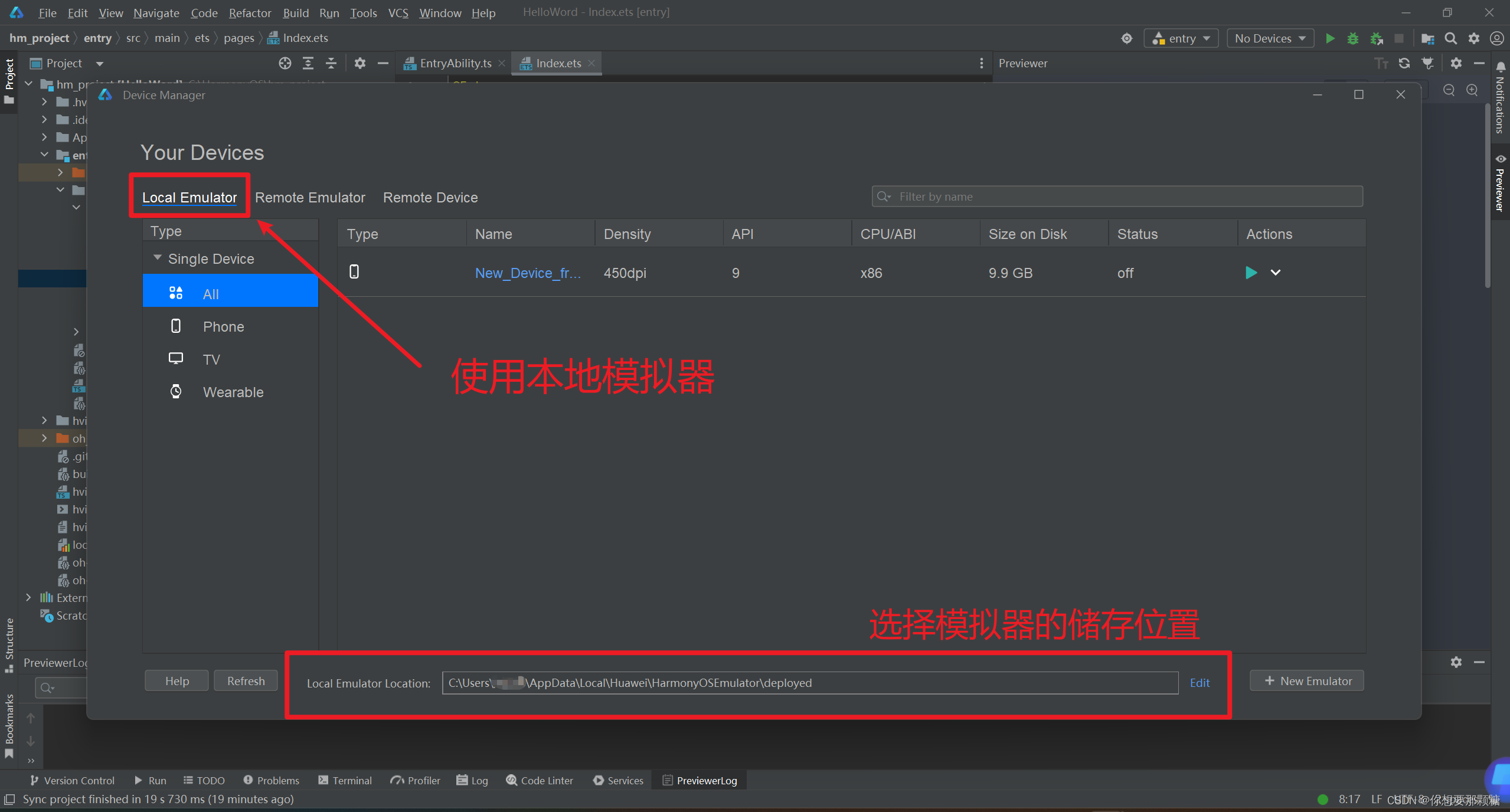Viewport: 1510px width, 812px height.
Task: Open the Notifications bell sidebar
Action: click(x=1501, y=67)
